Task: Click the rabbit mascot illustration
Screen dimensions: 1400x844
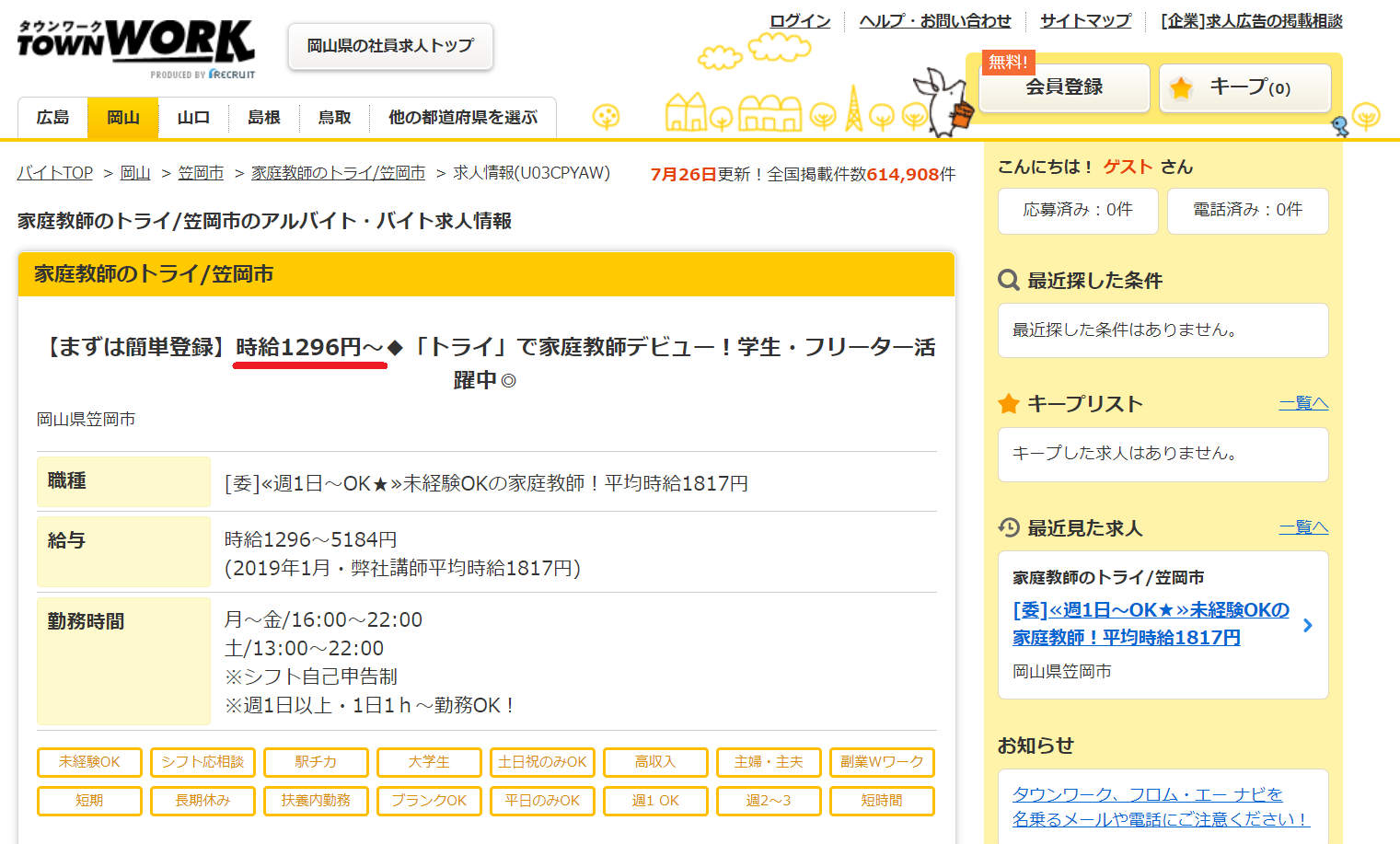Action: tap(945, 102)
